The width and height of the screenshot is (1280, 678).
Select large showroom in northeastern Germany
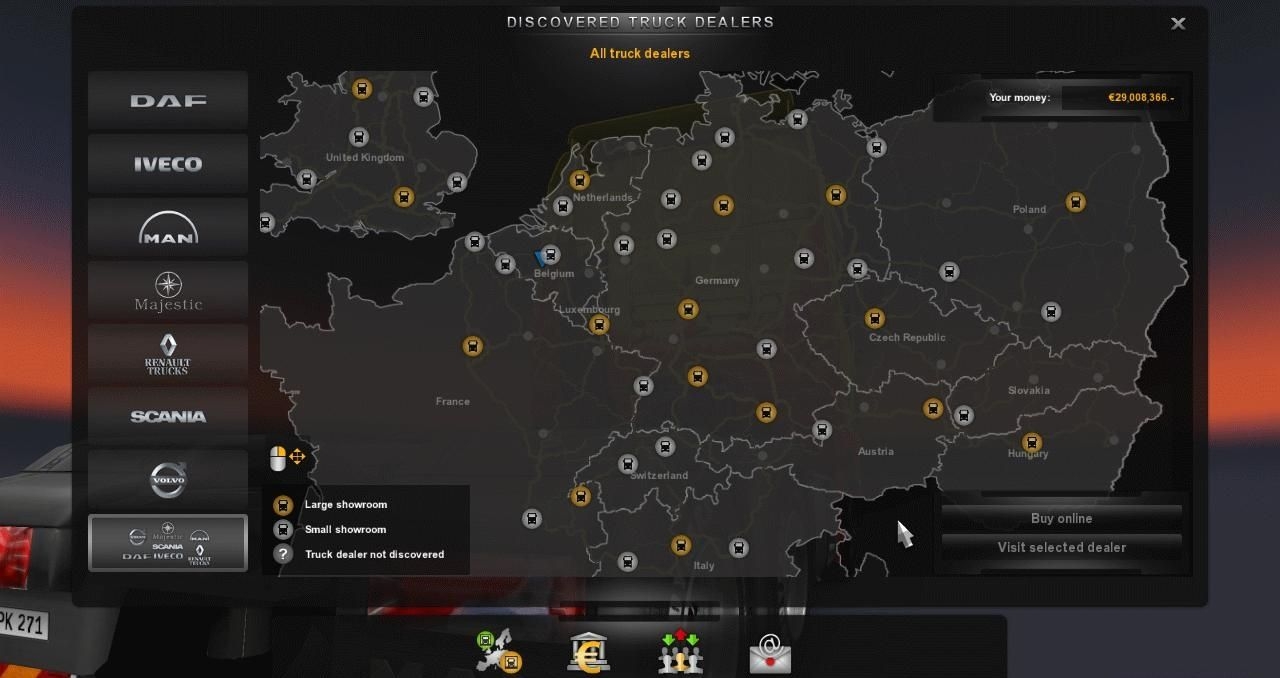[x=836, y=195]
